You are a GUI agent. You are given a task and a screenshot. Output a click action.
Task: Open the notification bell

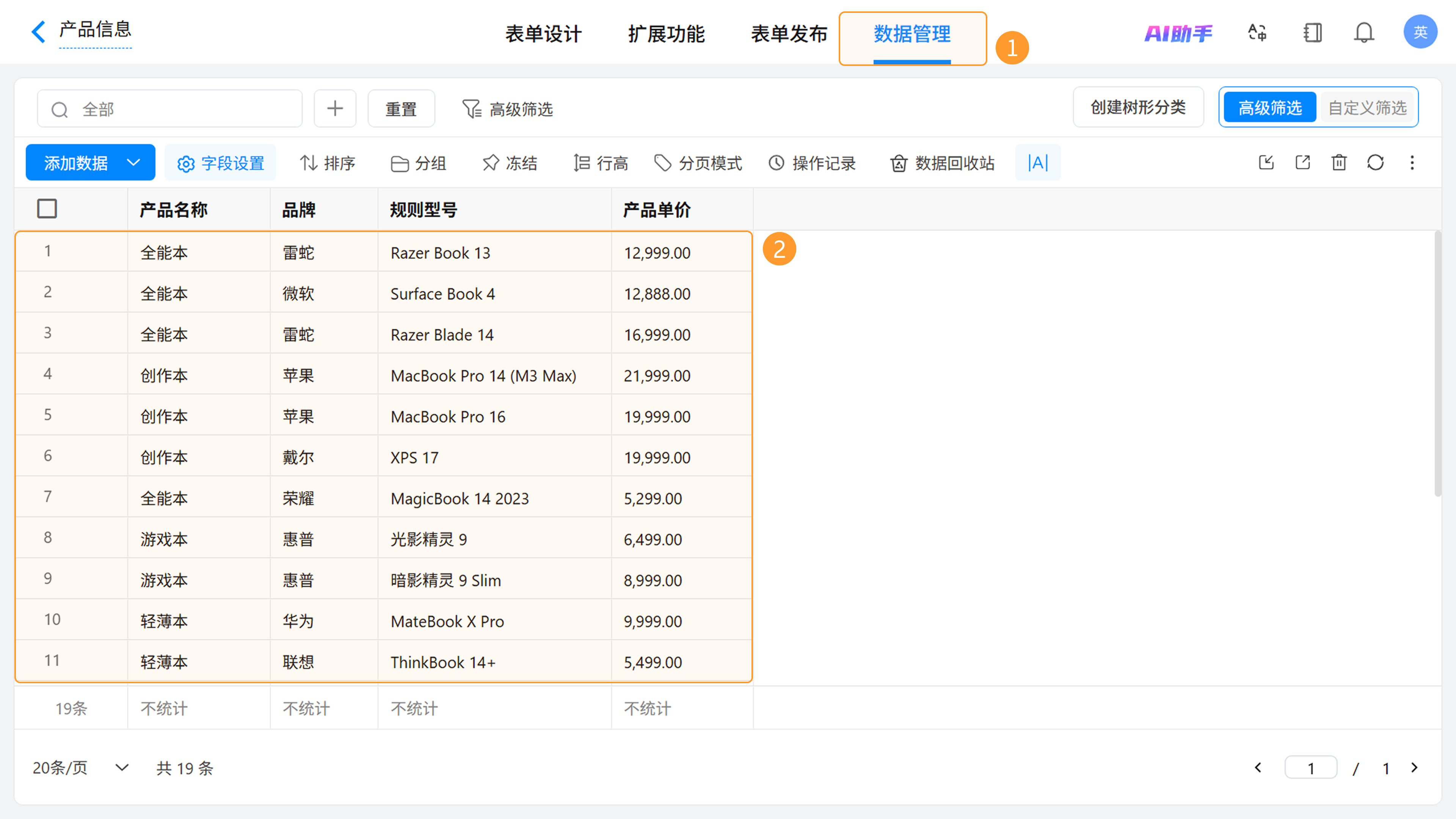1363,33
